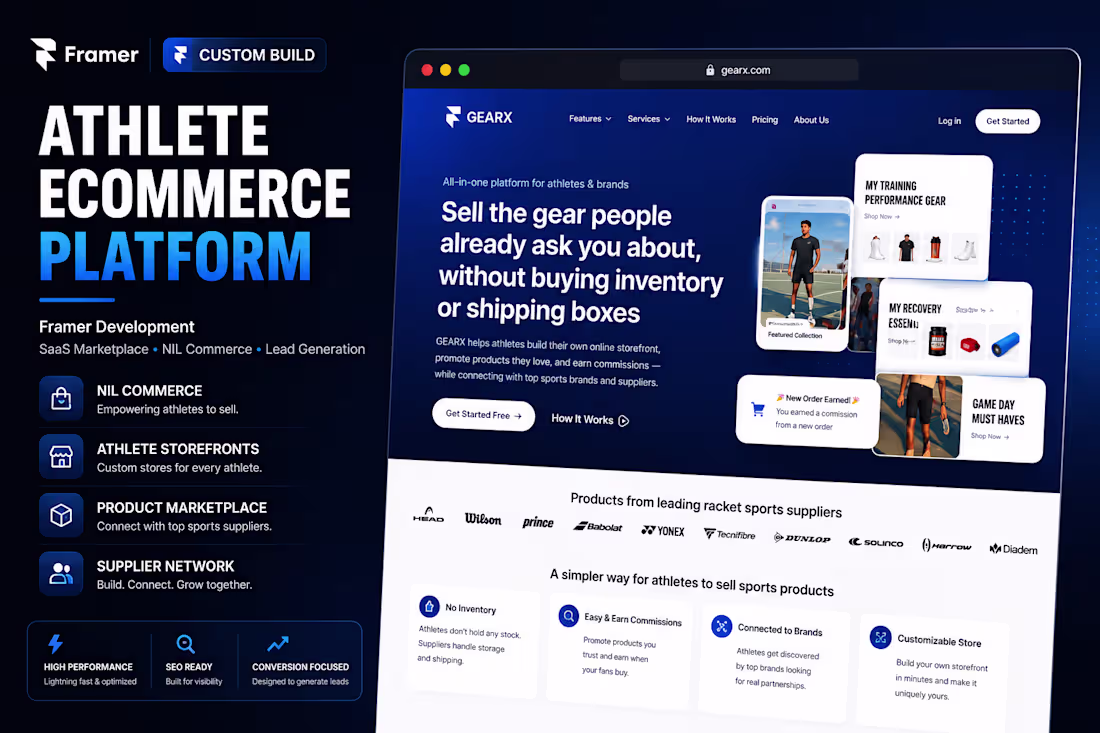Image resolution: width=1100 pixels, height=733 pixels.
Task: Click the Framer logo icon
Action: (43, 54)
